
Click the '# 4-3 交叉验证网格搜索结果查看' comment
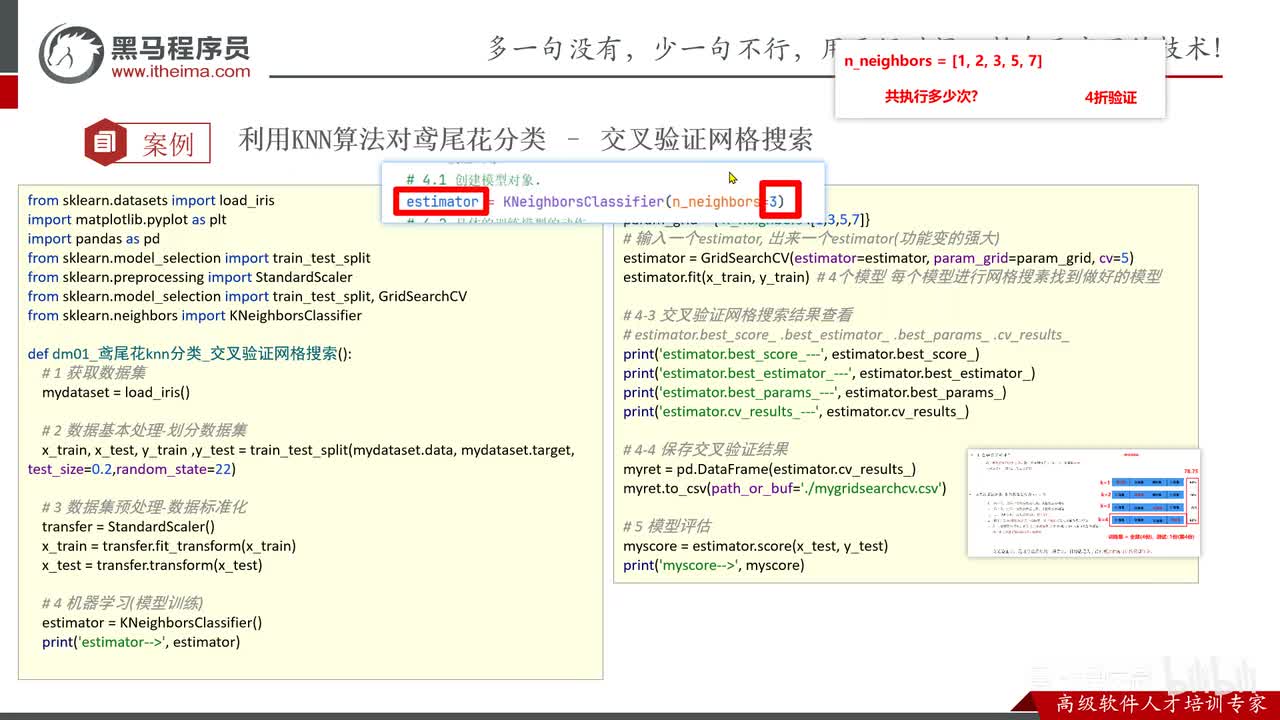click(738, 315)
